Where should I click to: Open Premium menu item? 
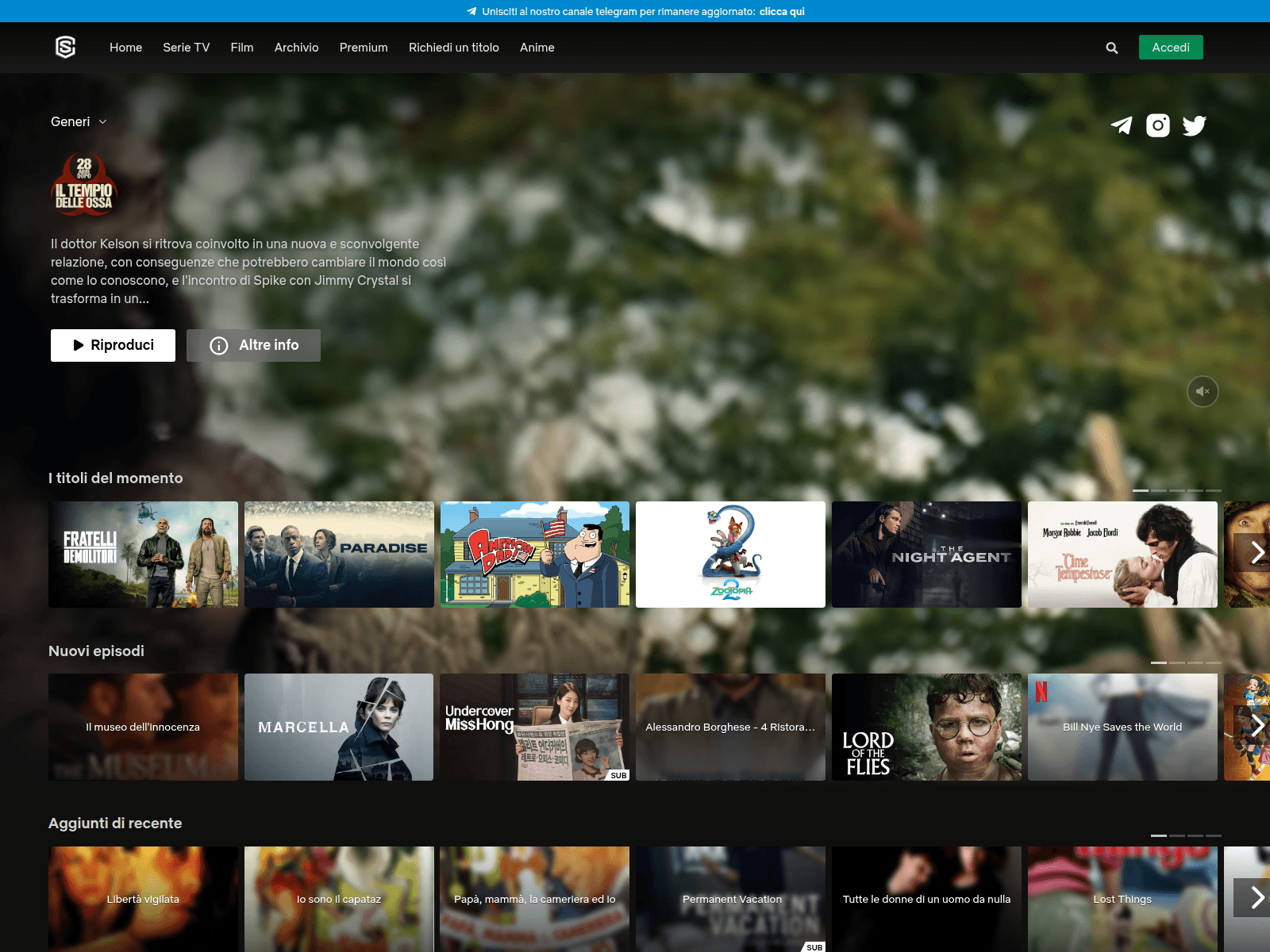364,48
